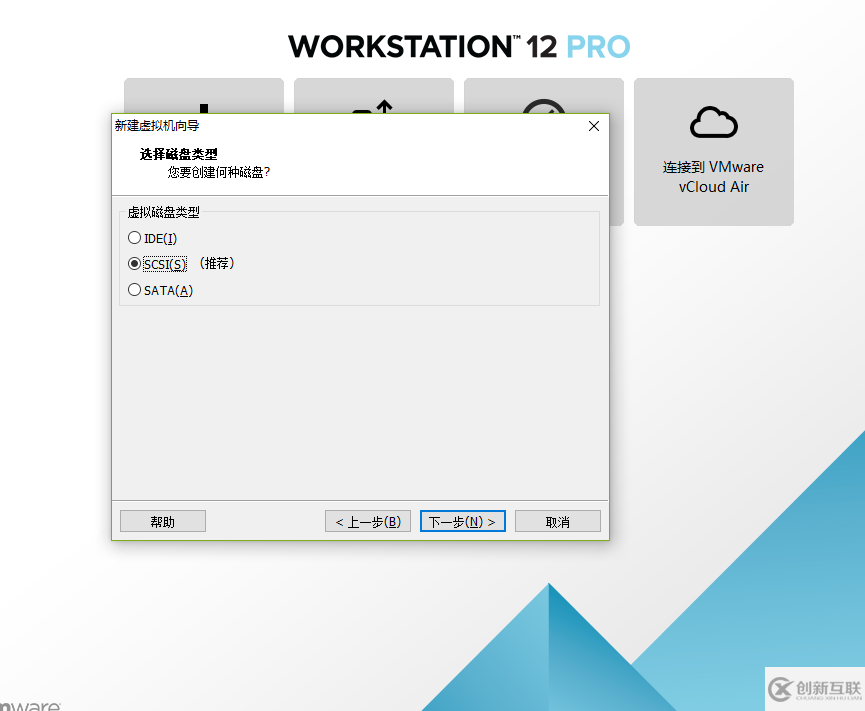This screenshot has height=711, width=865.
Task: Proceed with 下一步(N) button
Action: click(x=463, y=521)
